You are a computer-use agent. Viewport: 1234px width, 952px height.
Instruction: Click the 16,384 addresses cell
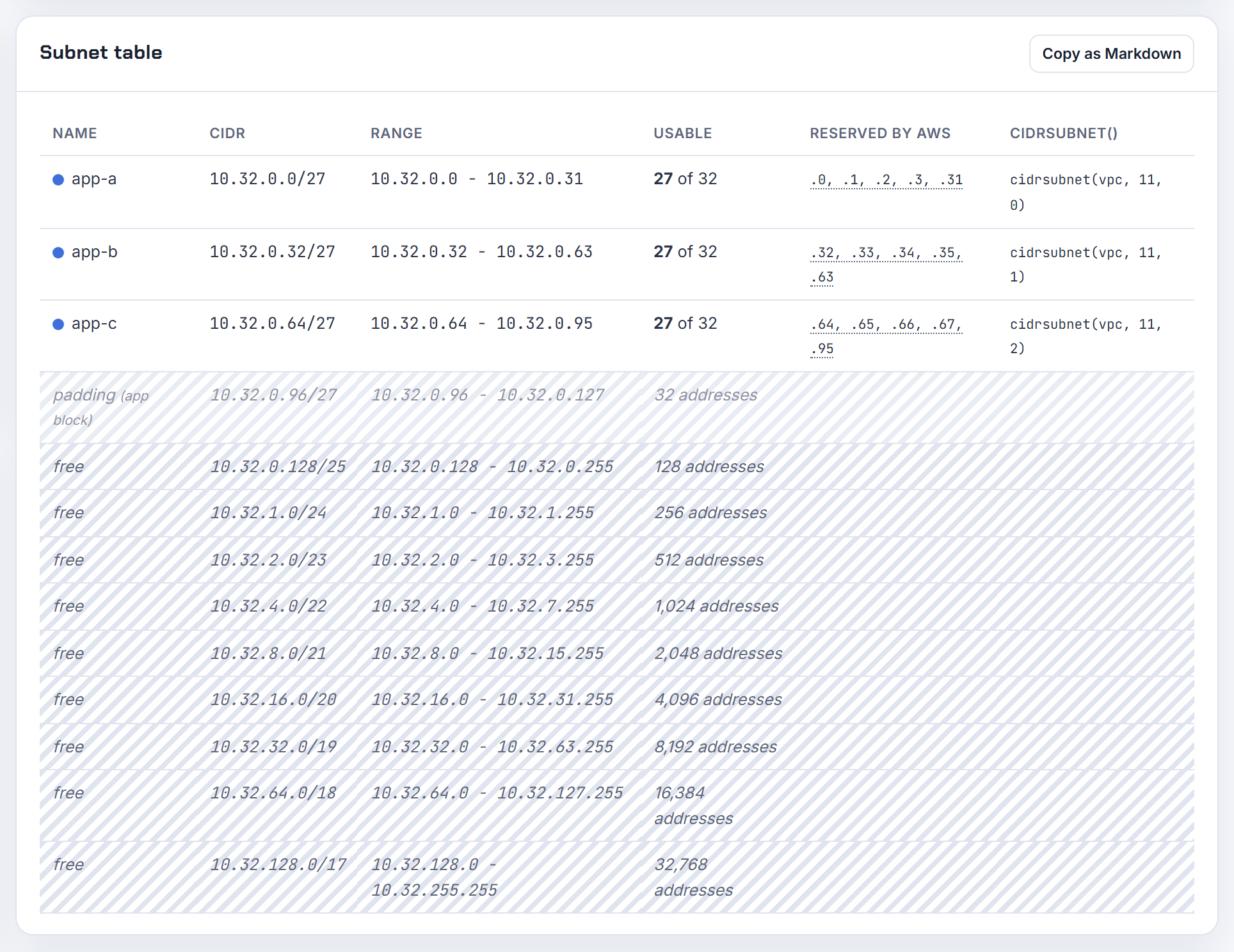pyautogui.click(x=694, y=805)
